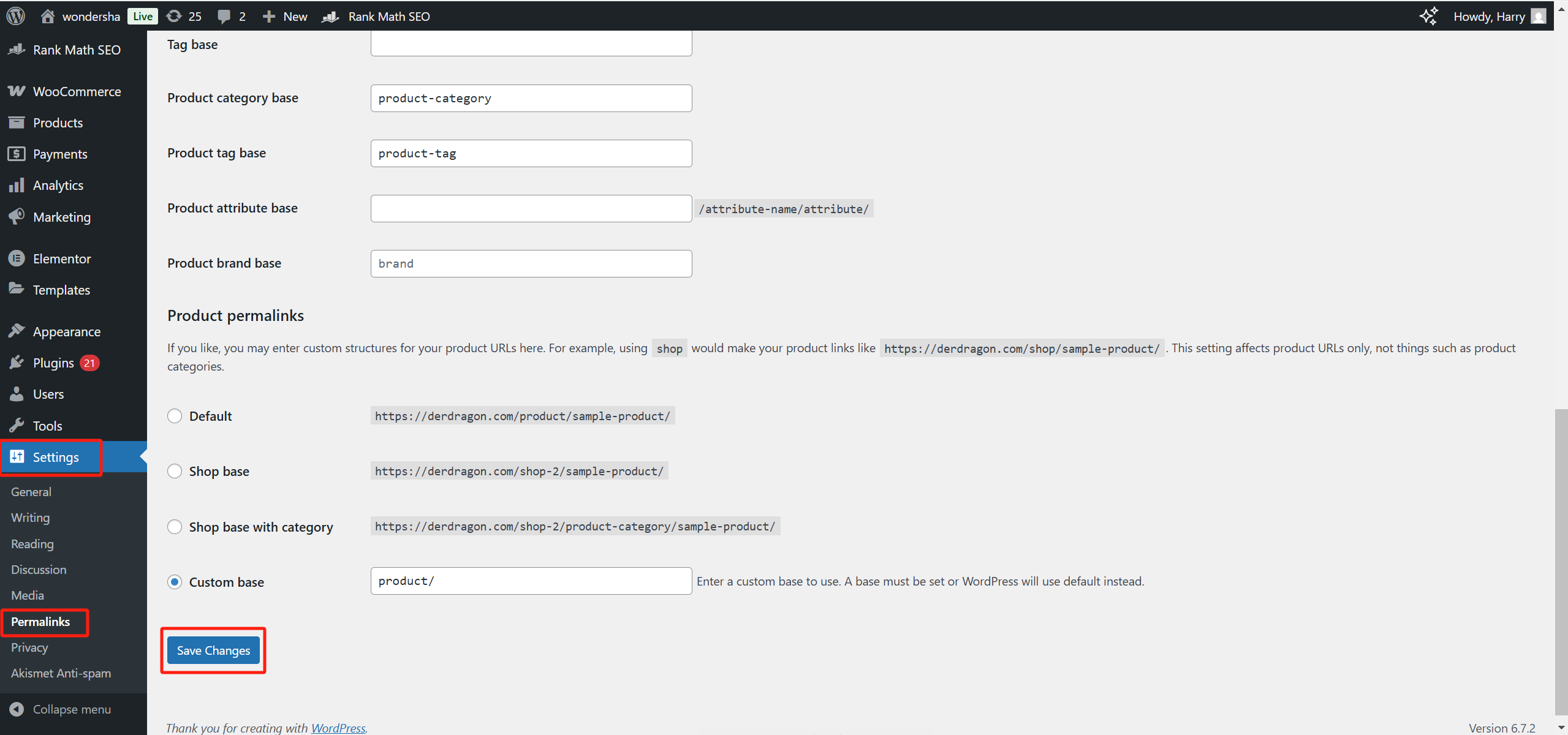Open the updates icon showing 25

tap(175, 16)
